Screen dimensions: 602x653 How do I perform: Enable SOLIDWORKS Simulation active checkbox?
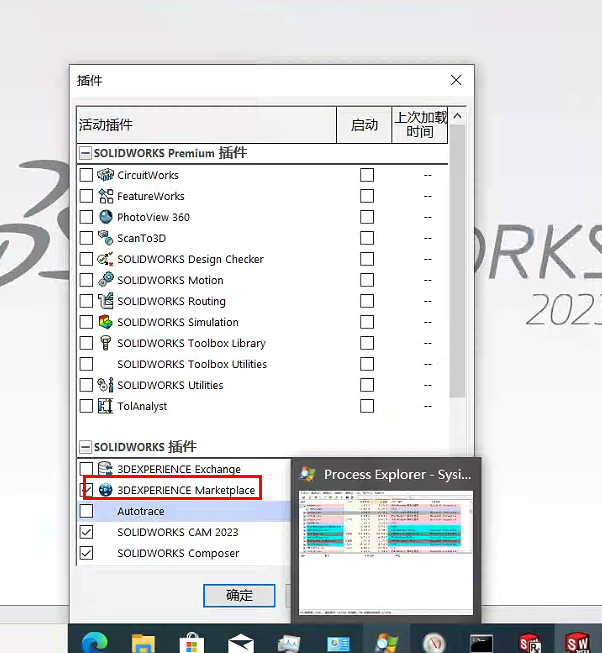(x=86, y=322)
